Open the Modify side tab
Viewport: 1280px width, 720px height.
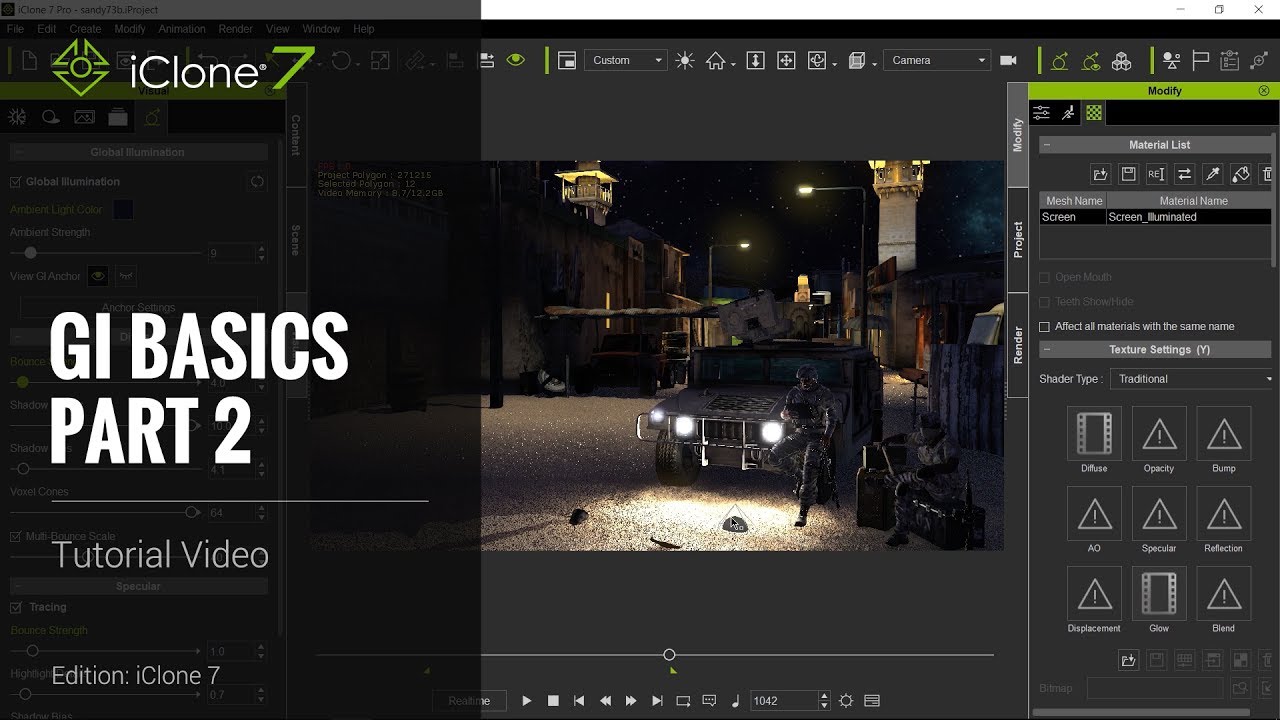1017,135
